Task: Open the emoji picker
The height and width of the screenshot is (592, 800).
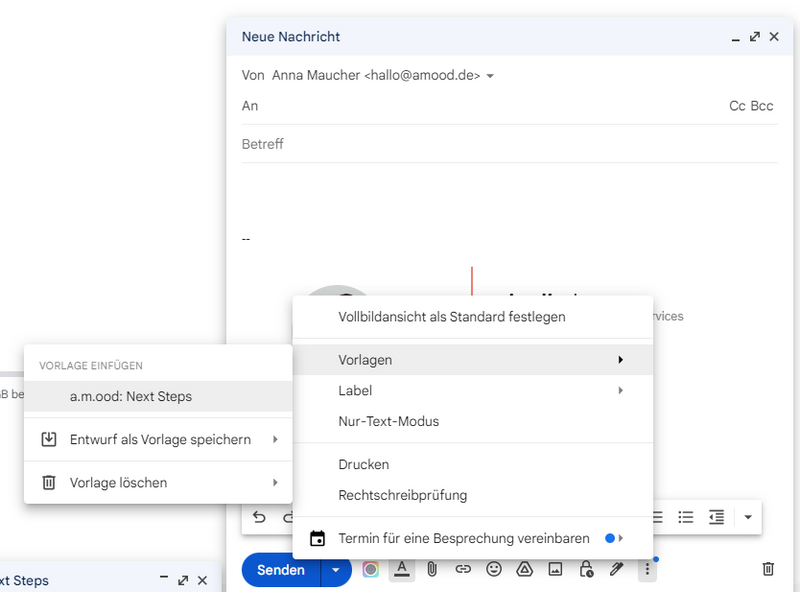Action: pos(493,569)
